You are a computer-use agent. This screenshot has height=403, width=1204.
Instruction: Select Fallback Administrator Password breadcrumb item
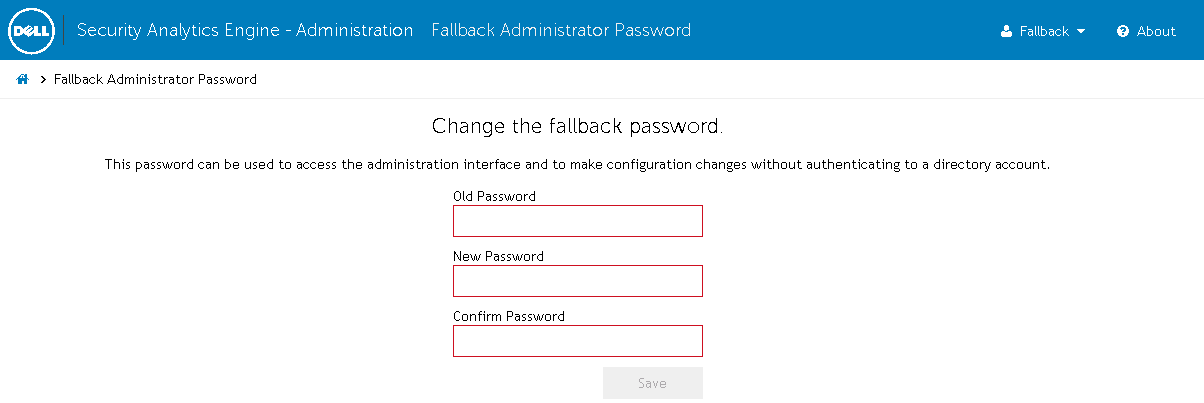(x=155, y=79)
